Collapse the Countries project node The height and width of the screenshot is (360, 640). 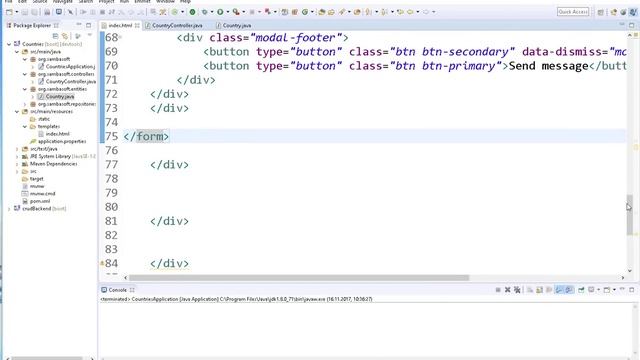pyautogui.click(x=9, y=44)
